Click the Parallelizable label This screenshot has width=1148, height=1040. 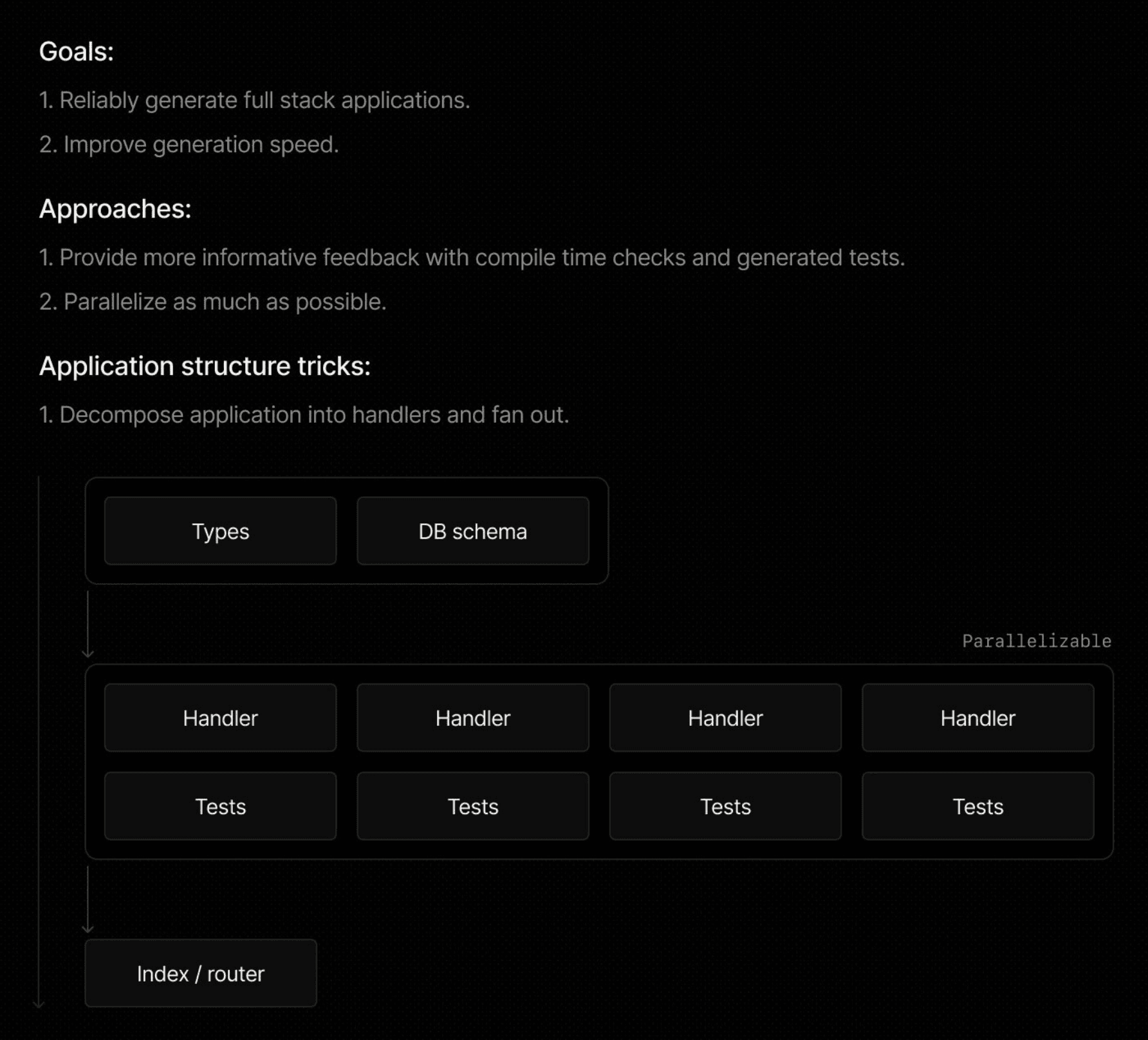click(x=1036, y=641)
